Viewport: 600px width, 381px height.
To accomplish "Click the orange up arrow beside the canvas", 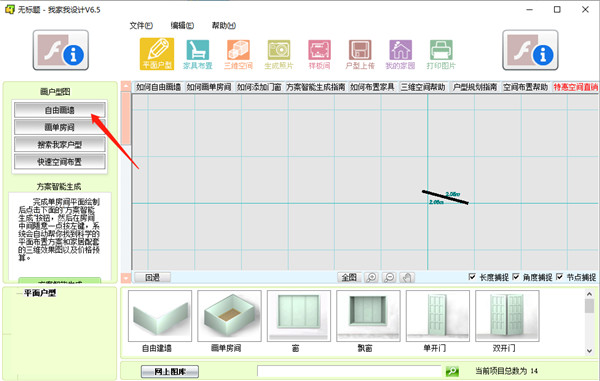I will (x=126, y=86).
